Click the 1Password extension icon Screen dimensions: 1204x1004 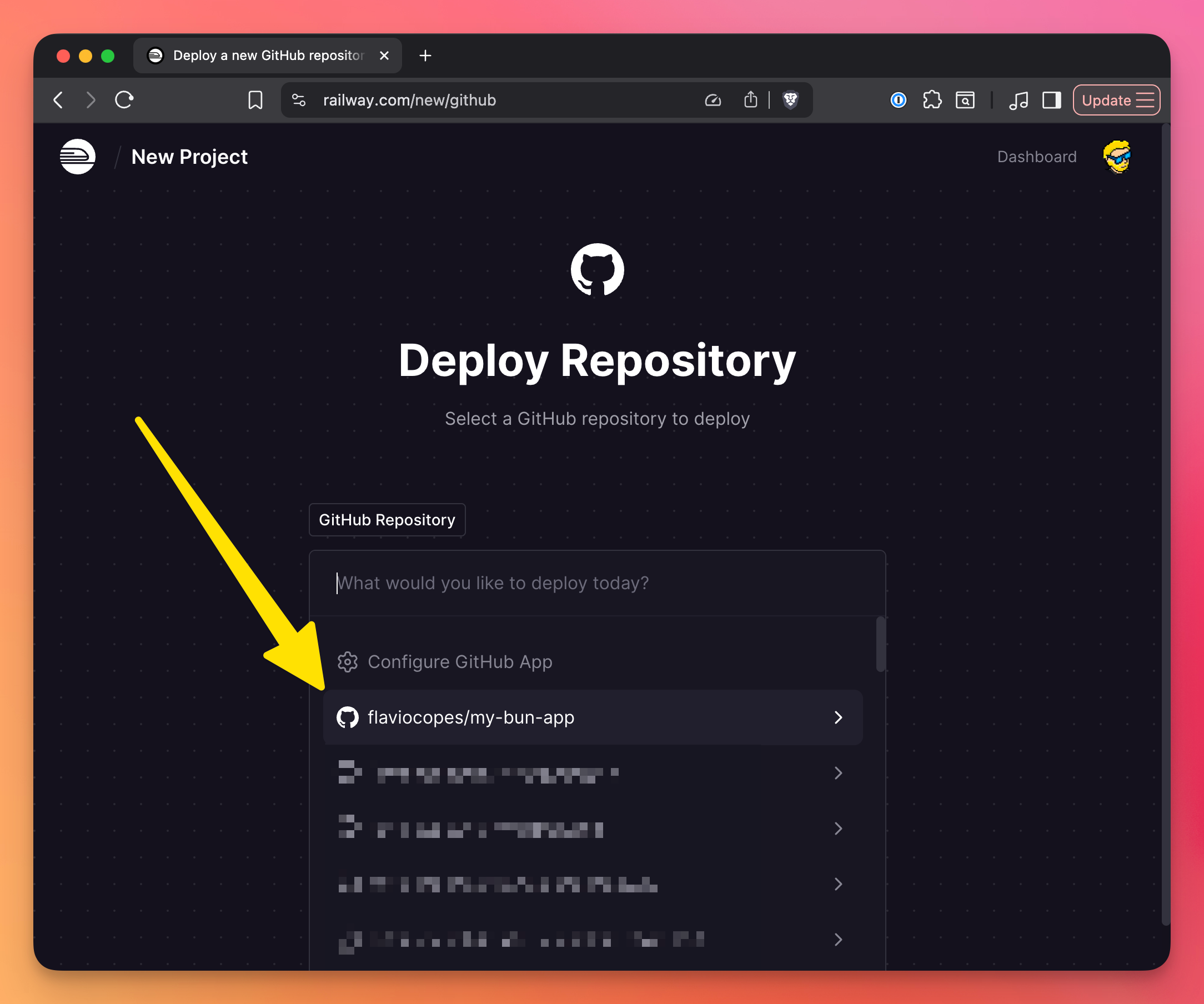[898, 101]
